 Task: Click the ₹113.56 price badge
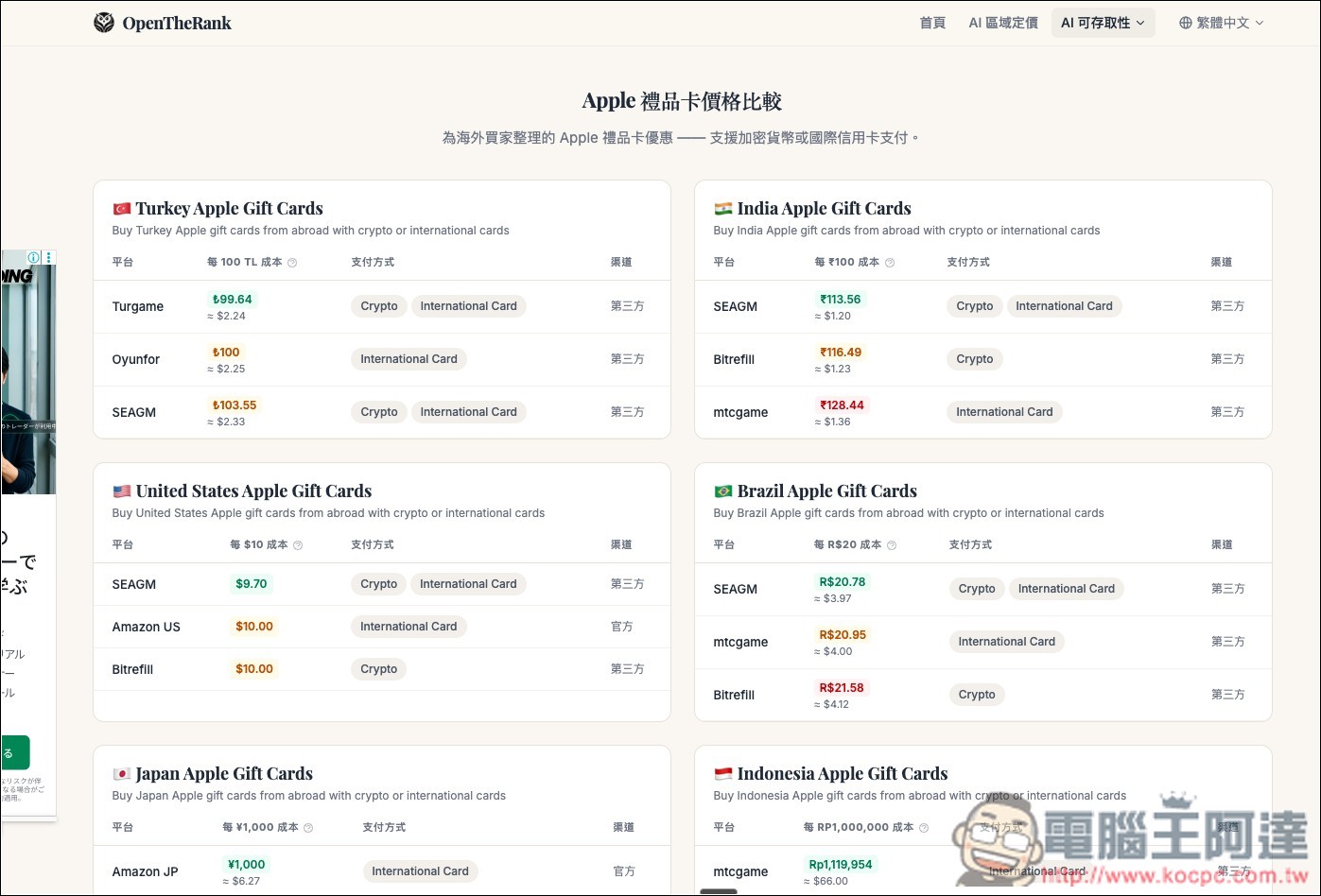tap(840, 299)
